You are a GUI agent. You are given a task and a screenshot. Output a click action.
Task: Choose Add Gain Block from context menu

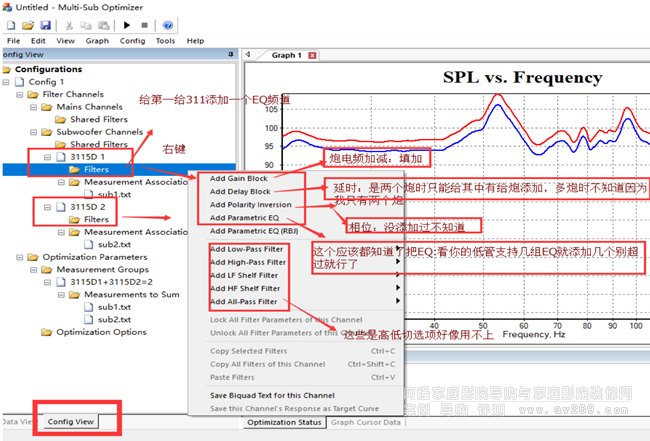point(240,178)
